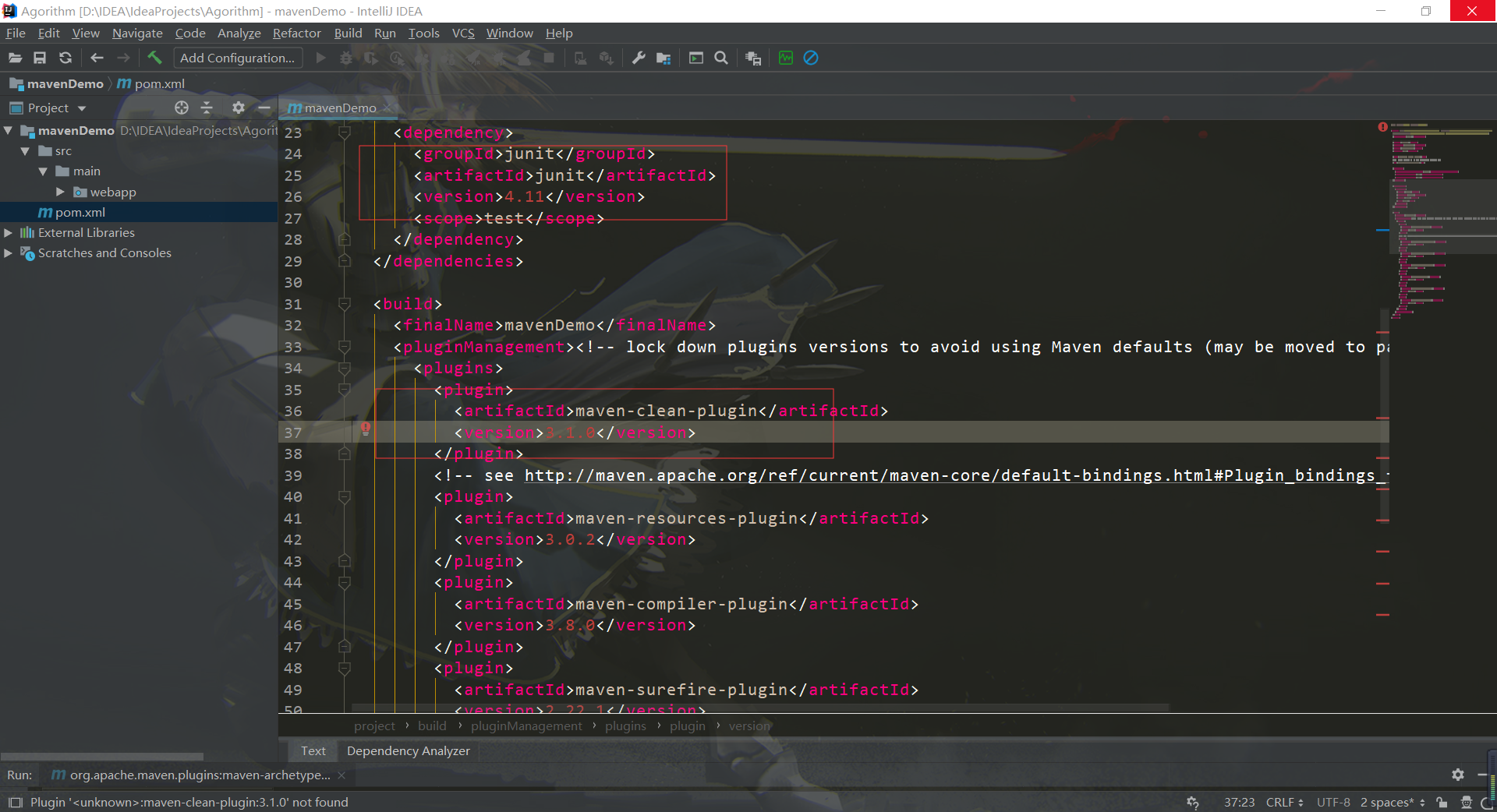Click the Search Everywhere magnifier icon
Viewport: 1497px width, 812px height.
(x=721, y=58)
